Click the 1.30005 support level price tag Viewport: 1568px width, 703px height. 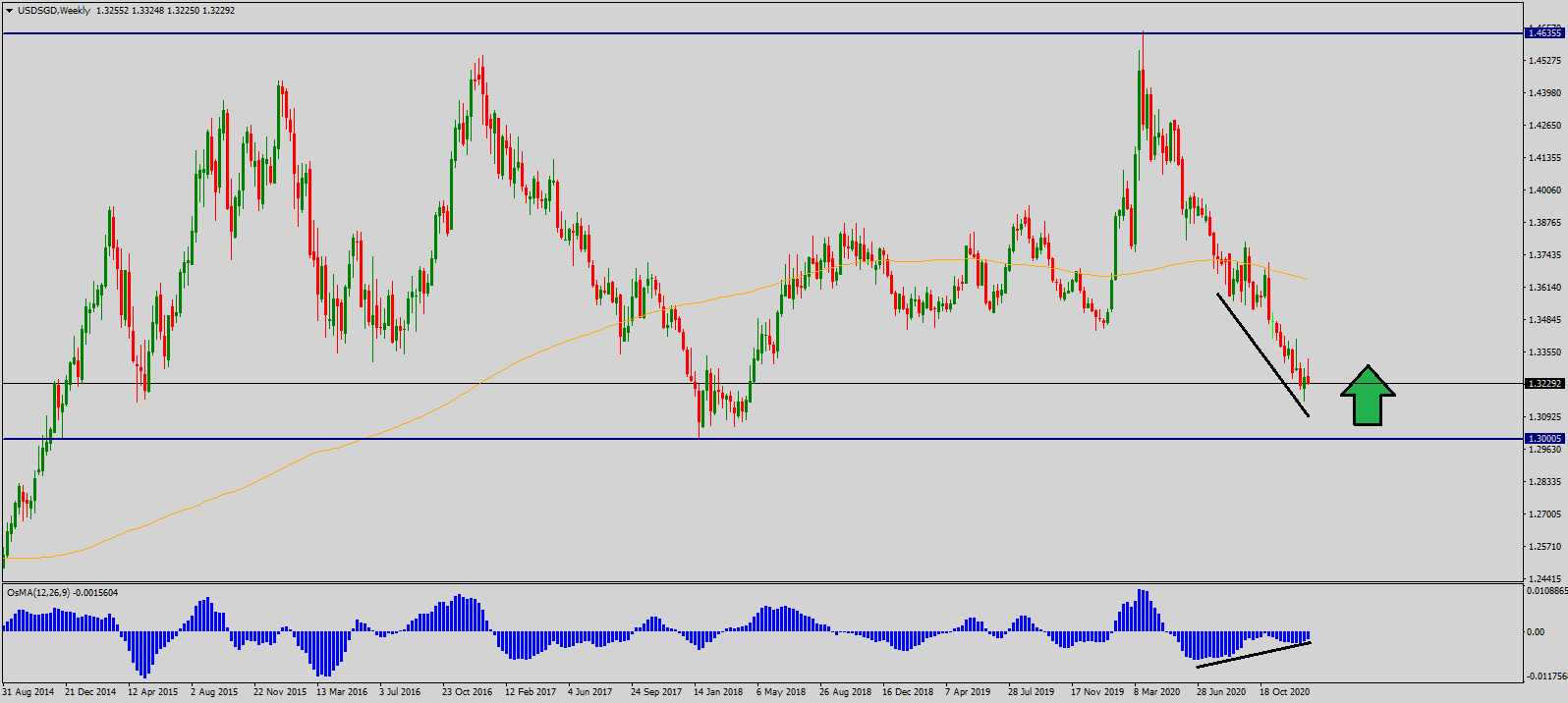coord(1544,439)
